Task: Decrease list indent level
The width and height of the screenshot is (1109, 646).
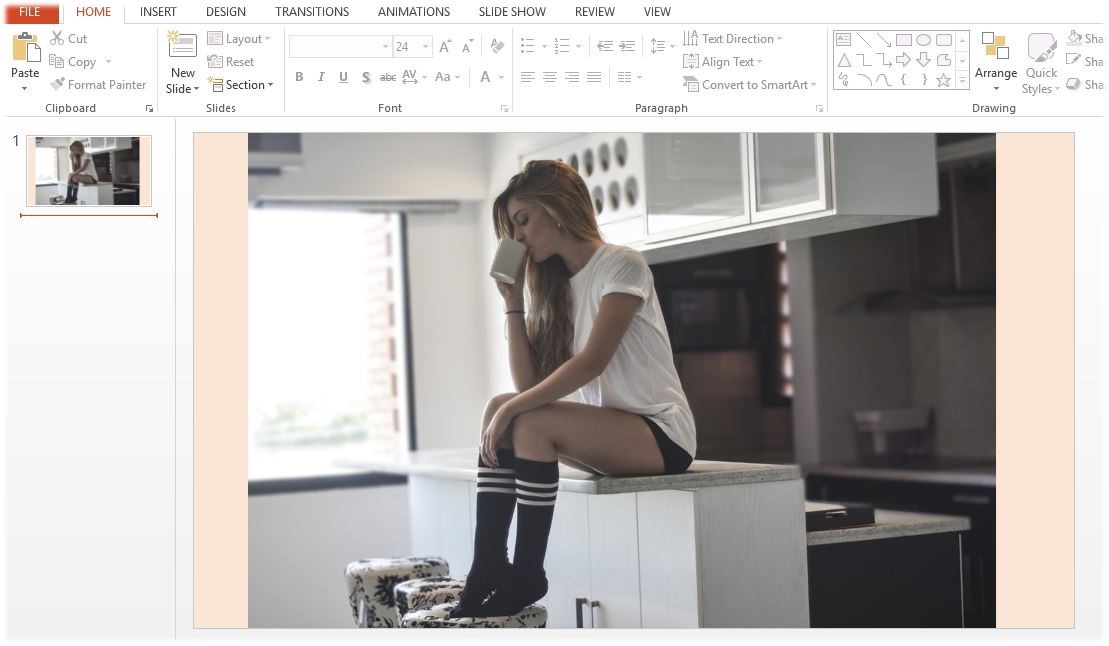Action: (x=605, y=47)
